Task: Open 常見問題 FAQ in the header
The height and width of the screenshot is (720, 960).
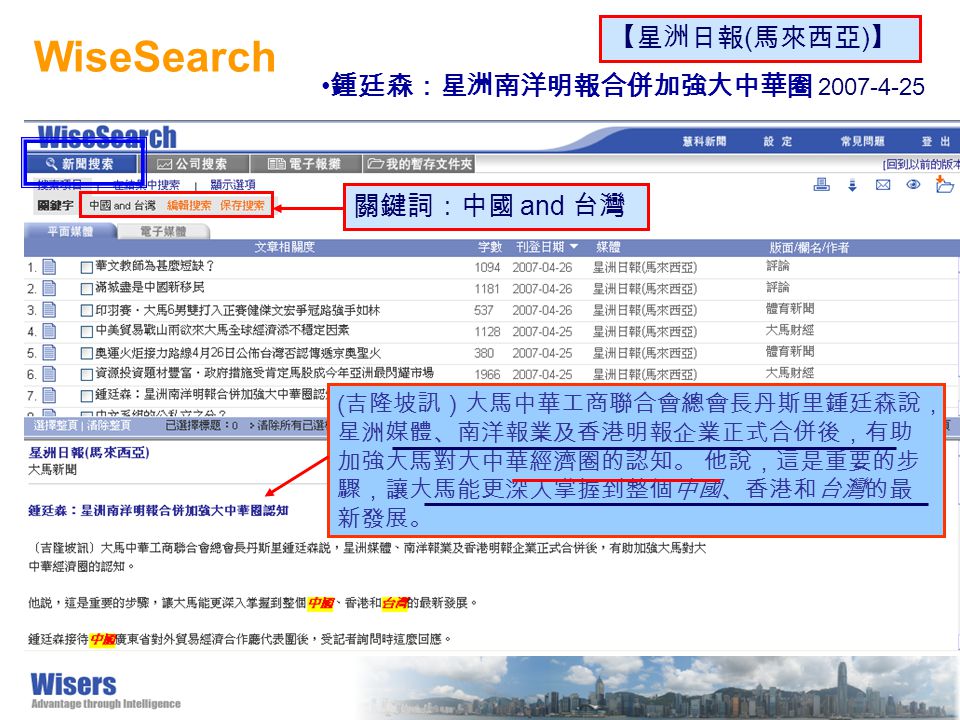Action: click(862, 141)
